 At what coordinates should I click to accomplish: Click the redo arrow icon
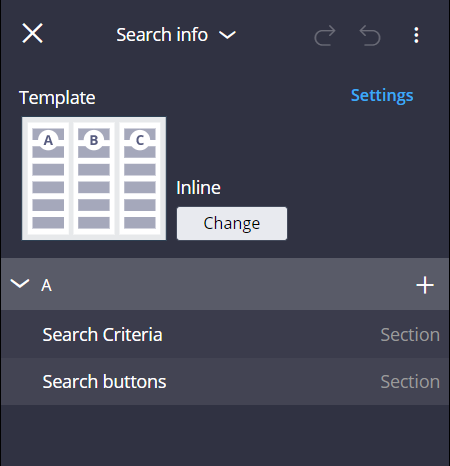tap(325, 35)
